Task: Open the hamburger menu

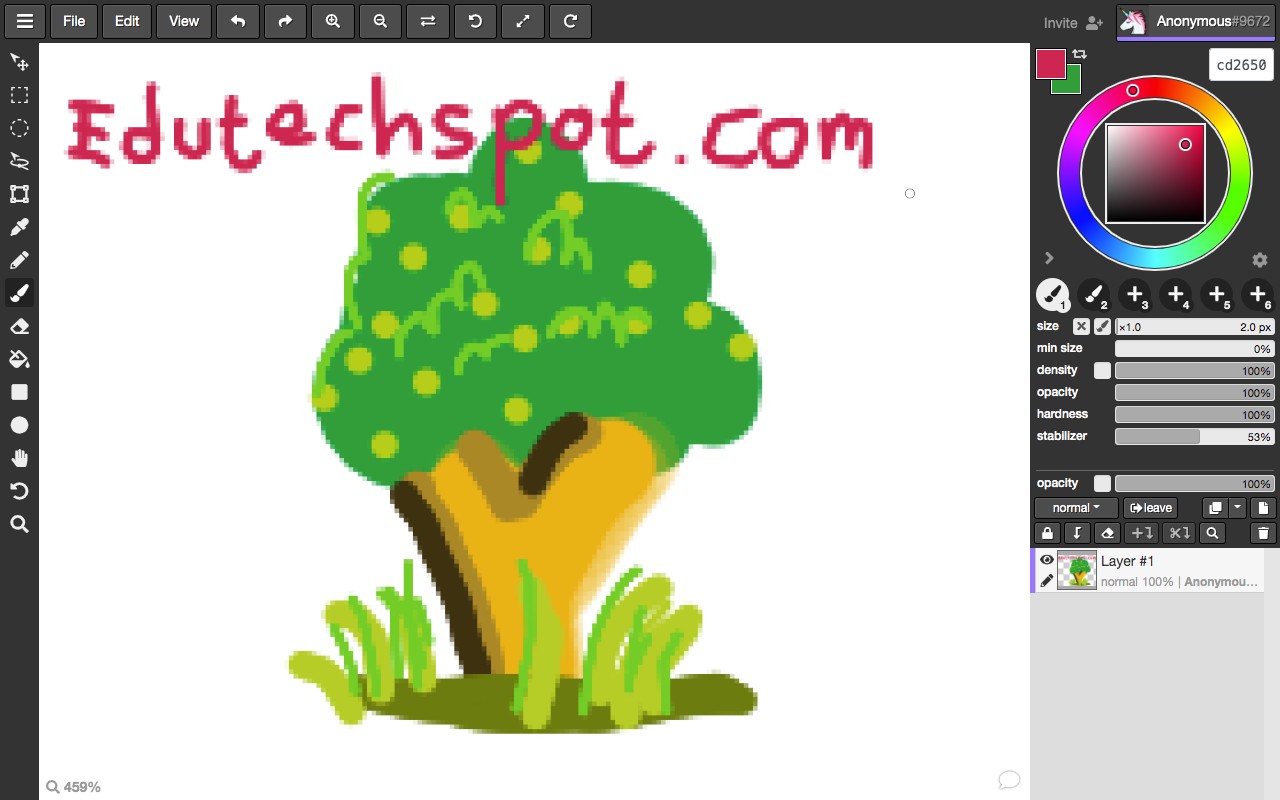Action: tap(24, 21)
